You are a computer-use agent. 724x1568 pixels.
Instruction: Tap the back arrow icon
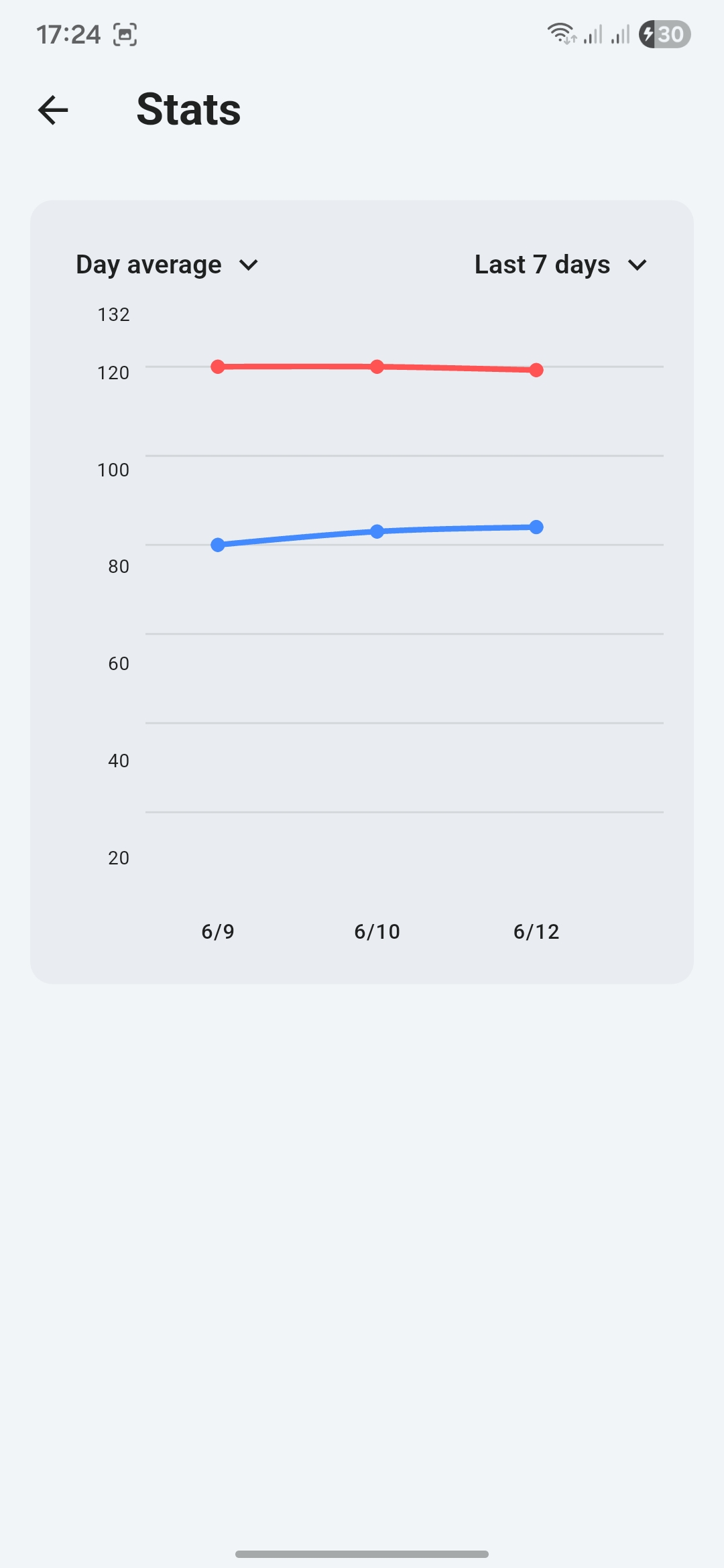click(53, 110)
